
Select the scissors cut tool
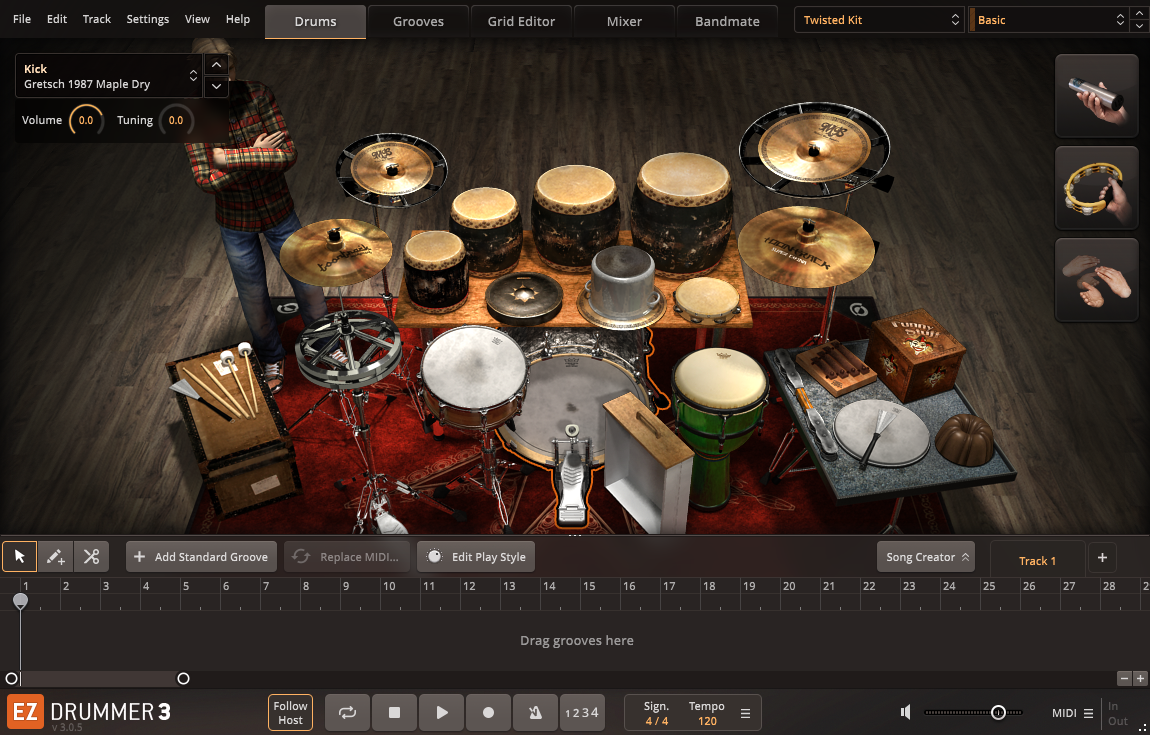pyautogui.click(x=91, y=557)
